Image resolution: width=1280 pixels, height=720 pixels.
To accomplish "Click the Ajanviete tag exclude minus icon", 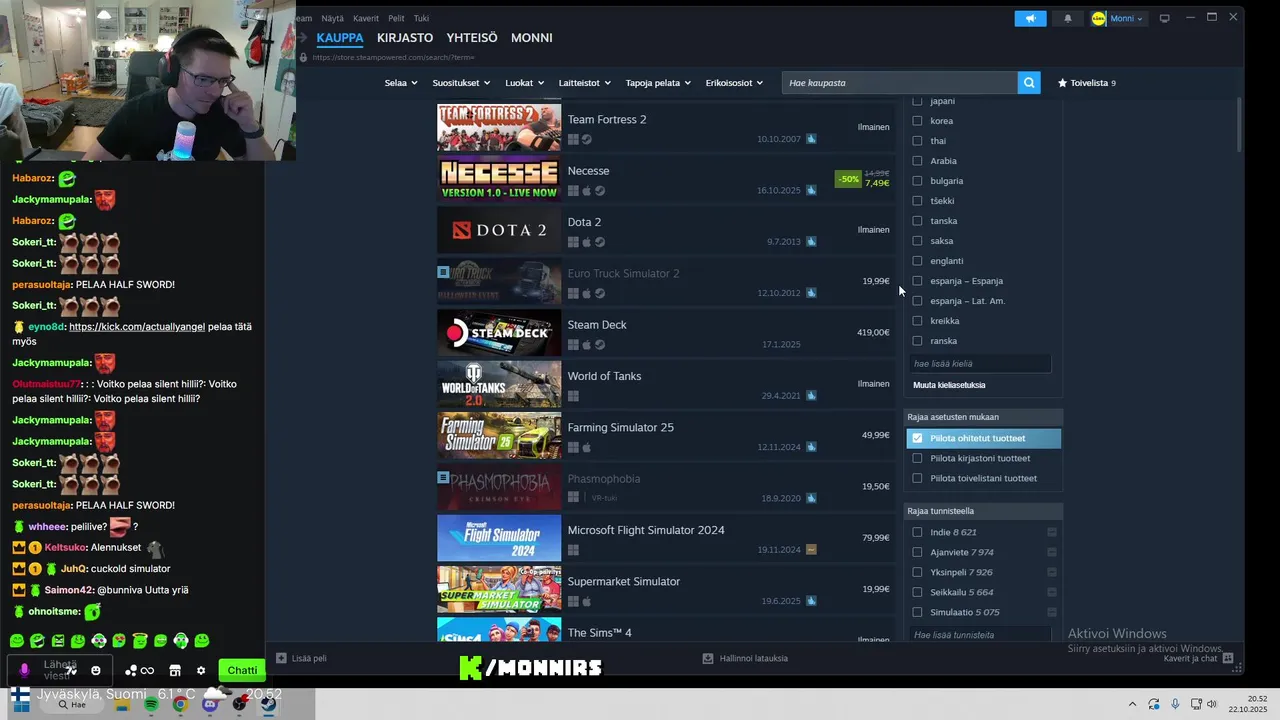I will tap(1052, 552).
